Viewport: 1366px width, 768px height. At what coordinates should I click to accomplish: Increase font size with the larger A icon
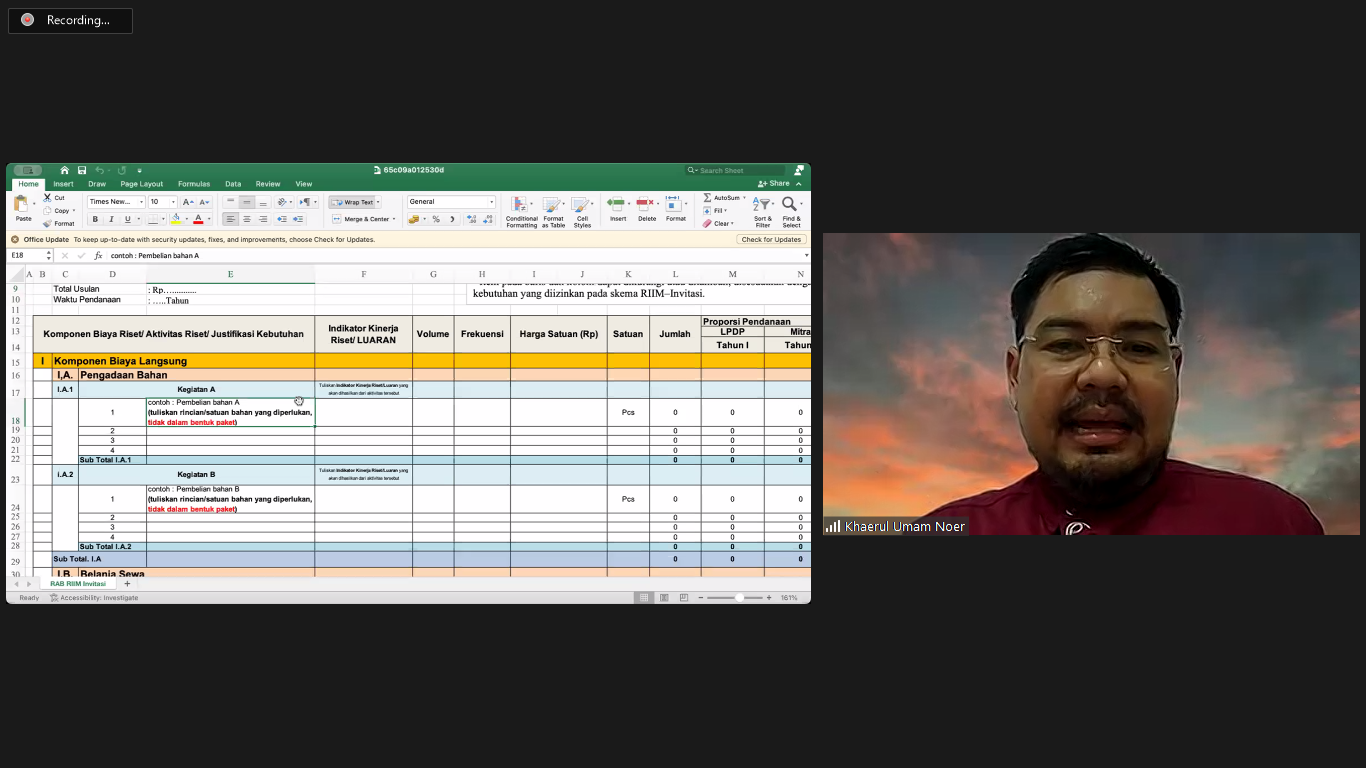(x=186, y=202)
